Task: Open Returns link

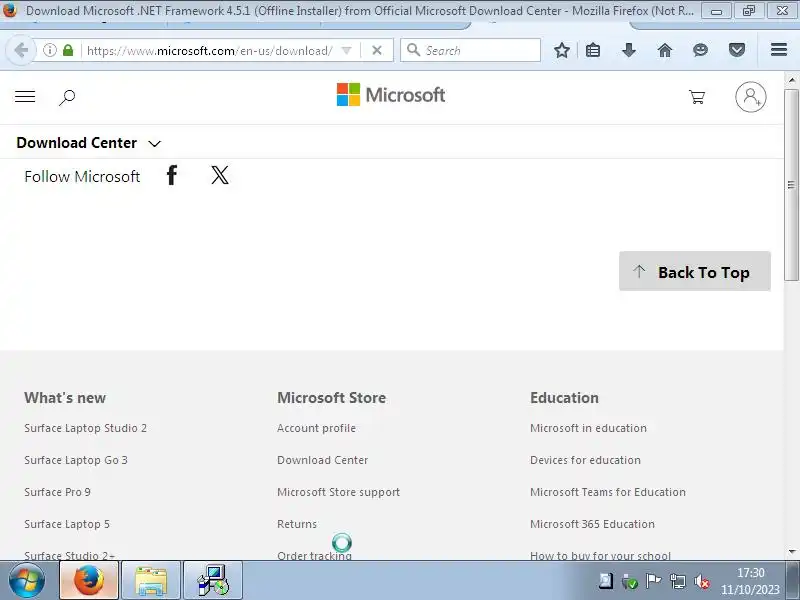Action: pos(297,524)
